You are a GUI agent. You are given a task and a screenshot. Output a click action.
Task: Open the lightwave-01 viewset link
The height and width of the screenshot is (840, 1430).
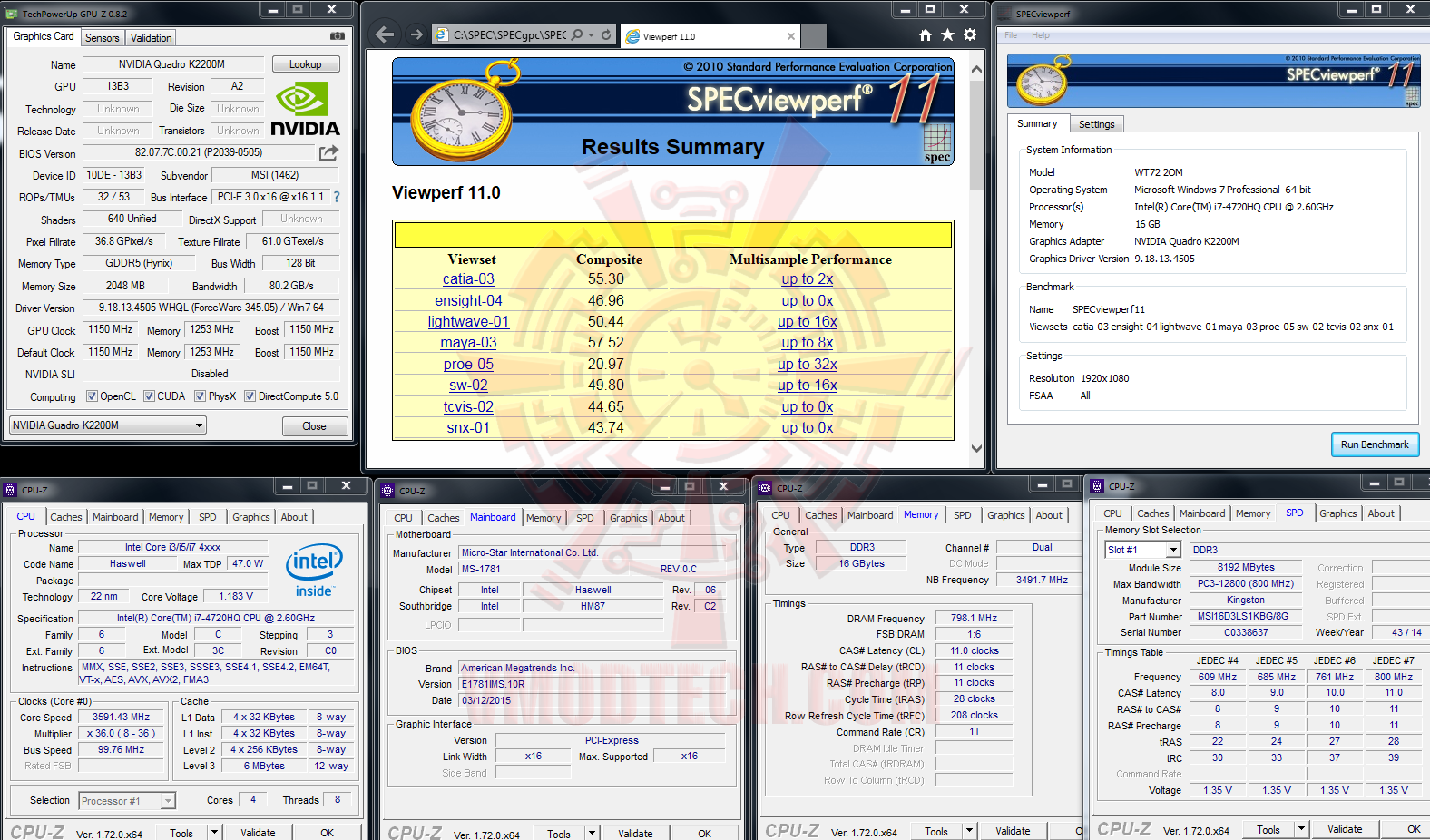coord(468,322)
